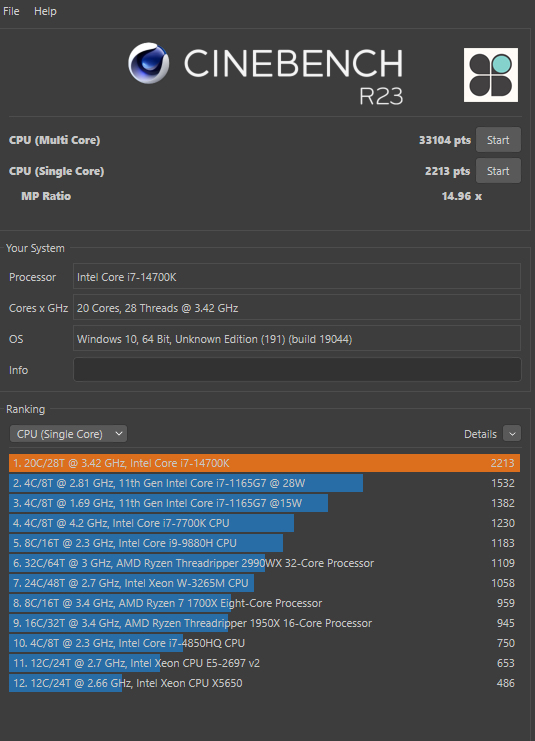The height and width of the screenshot is (741, 535).
Task: Select ranking row 11 Xeon E5-2697 v2
Action: pos(264,663)
